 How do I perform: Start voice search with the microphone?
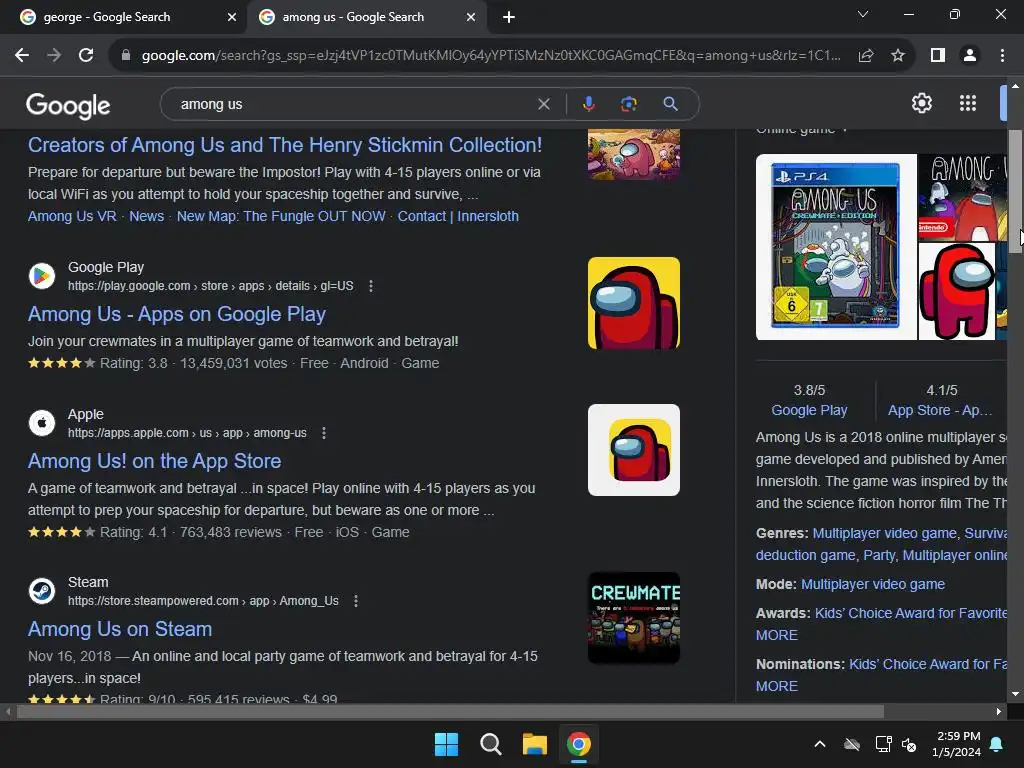point(588,104)
